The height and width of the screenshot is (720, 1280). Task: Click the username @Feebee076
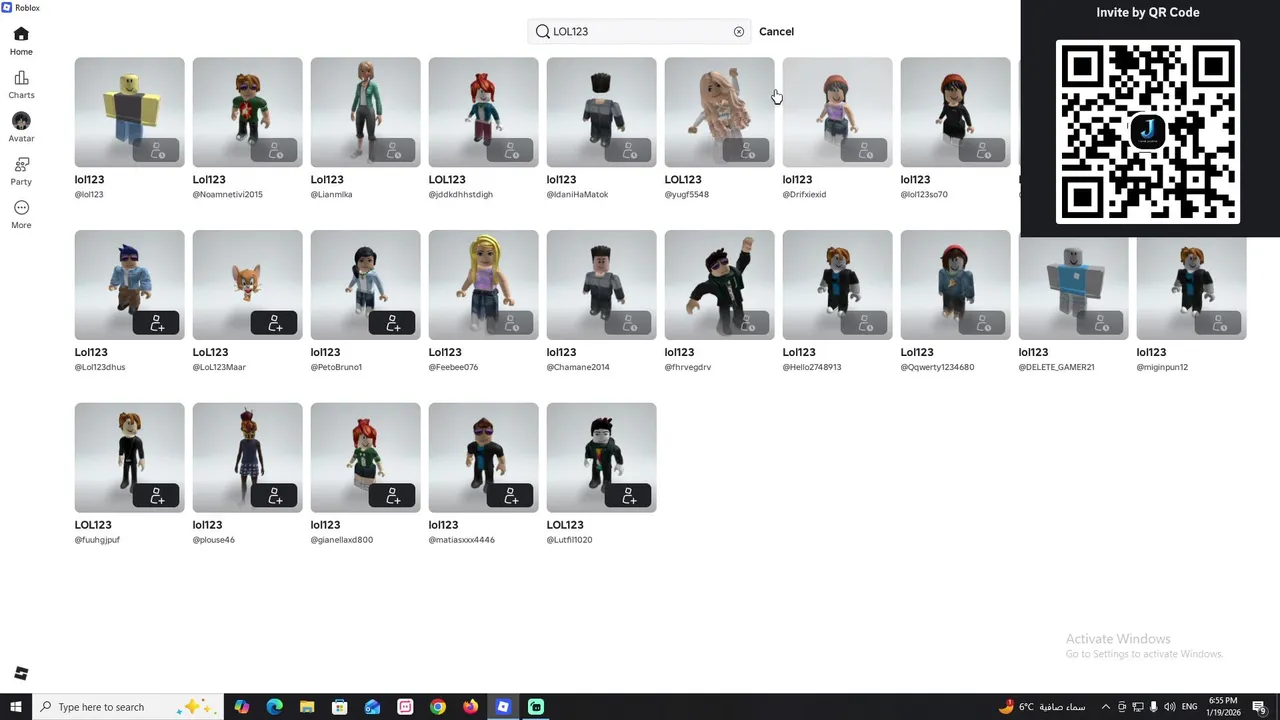coord(453,367)
